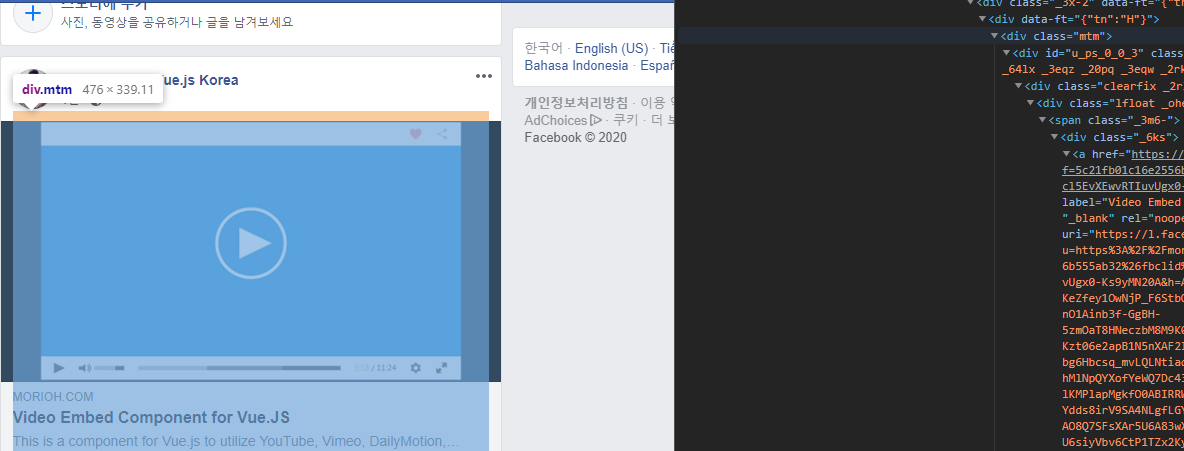Click the 한국어 language text
Viewport: 1184px width, 451px height.
(544, 48)
